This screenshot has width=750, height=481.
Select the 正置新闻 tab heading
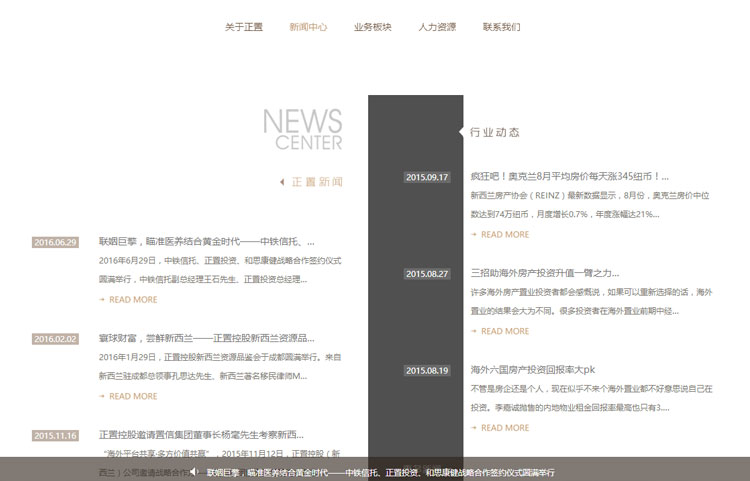tap(317, 182)
